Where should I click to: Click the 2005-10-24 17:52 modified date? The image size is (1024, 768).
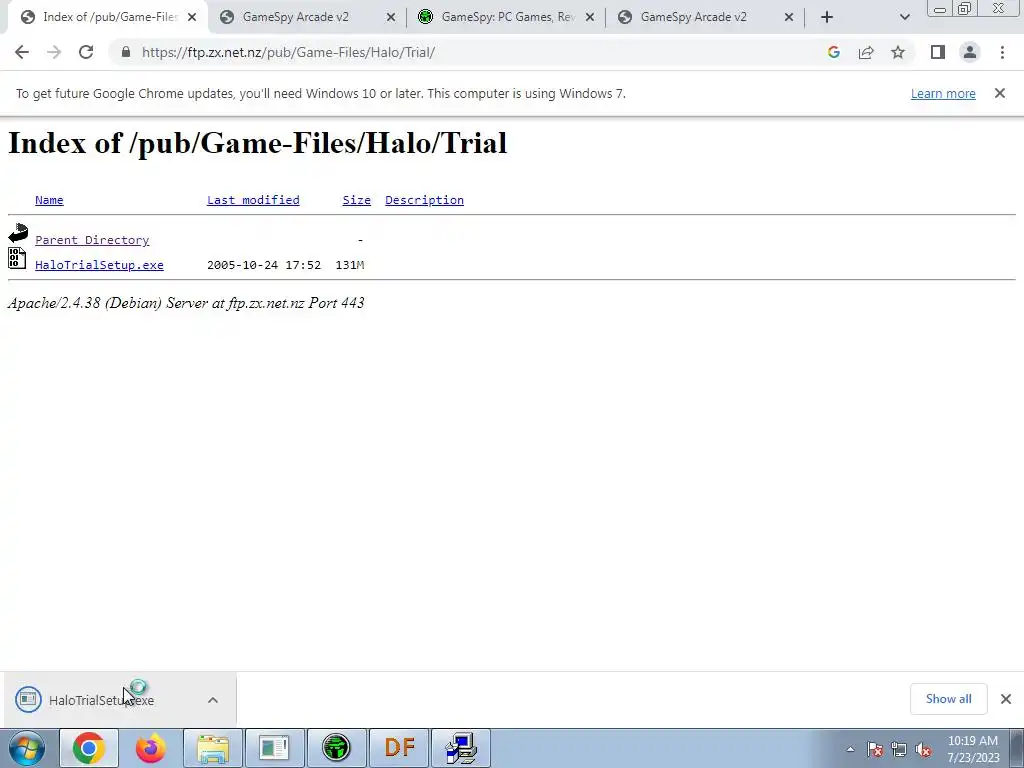point(264,264)
